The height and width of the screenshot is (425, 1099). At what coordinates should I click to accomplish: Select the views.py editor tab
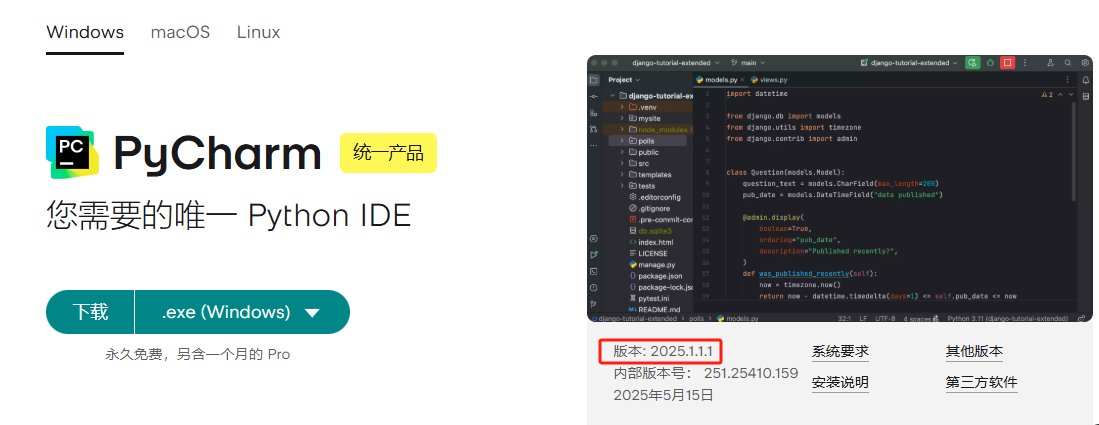(769, 80)
